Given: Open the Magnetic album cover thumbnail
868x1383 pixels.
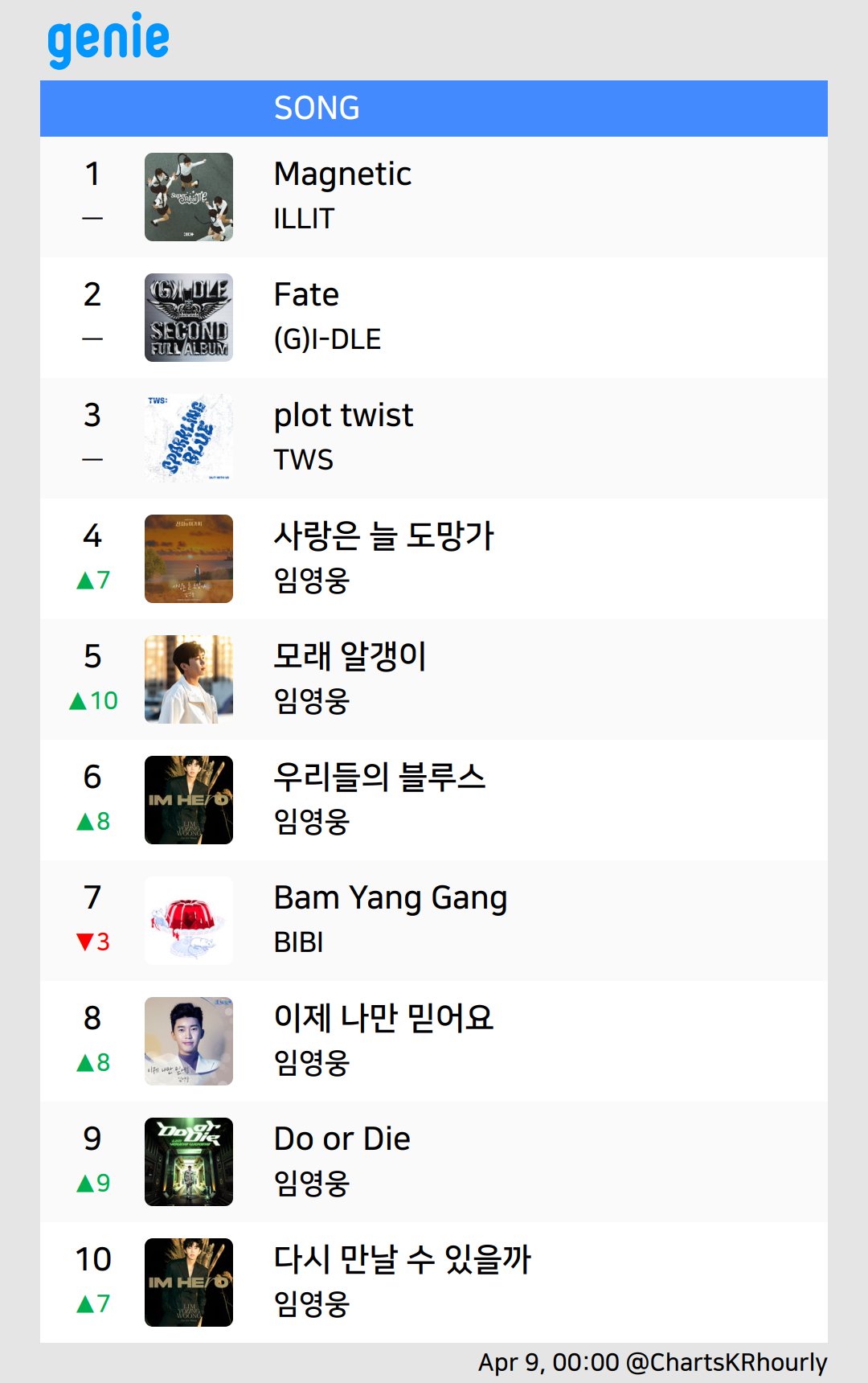Looking at the screenshot, I should pos(189,197).
